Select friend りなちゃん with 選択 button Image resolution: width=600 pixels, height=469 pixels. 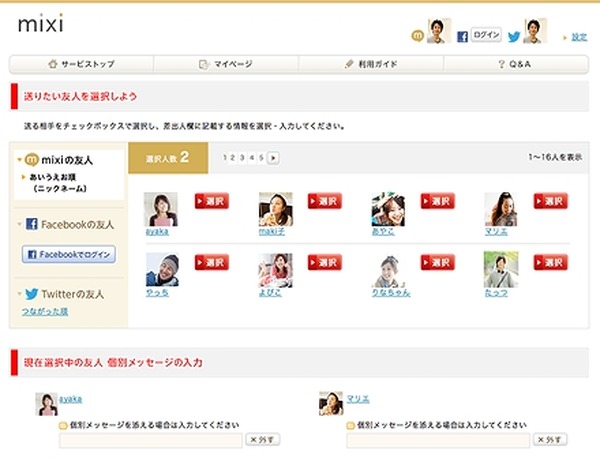pos(438,262)
